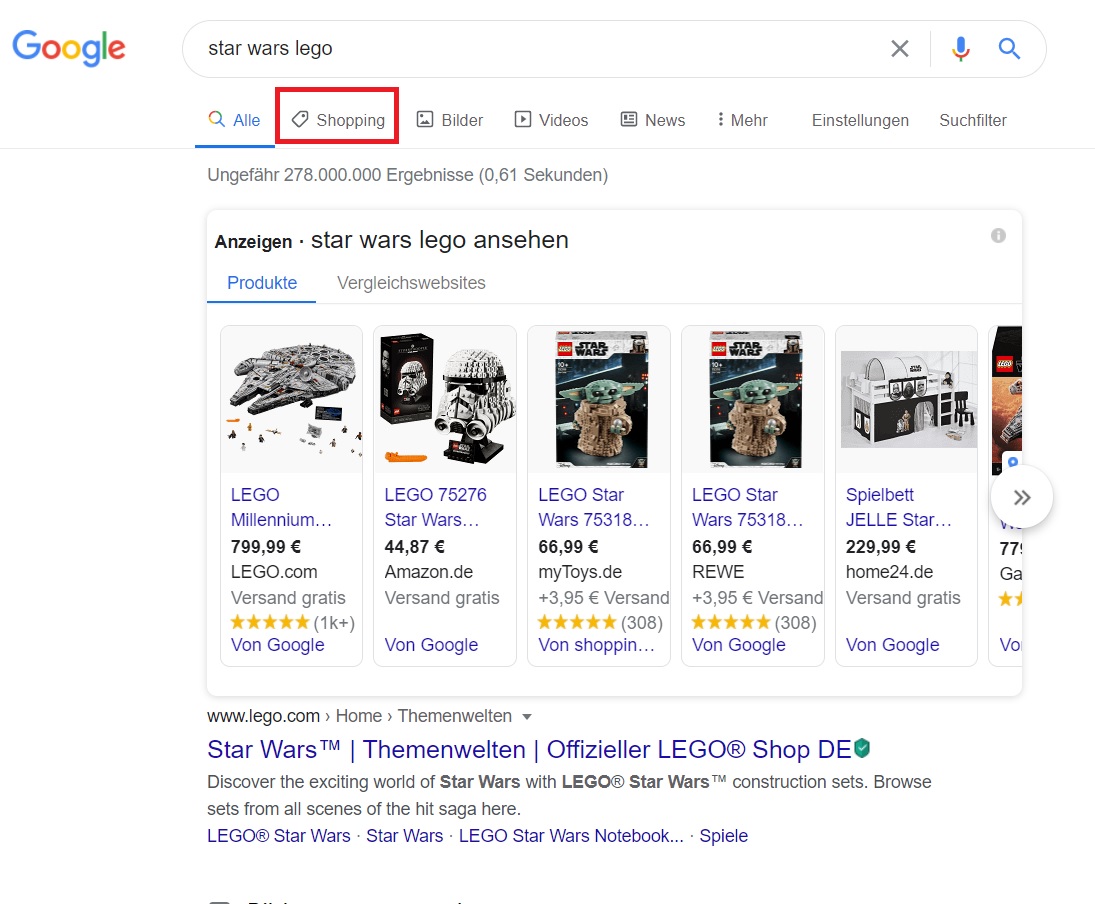Click into the search text field
The height and width of the screenshot is (904, 1095).
pyautogui.click(x=530, y=48)
